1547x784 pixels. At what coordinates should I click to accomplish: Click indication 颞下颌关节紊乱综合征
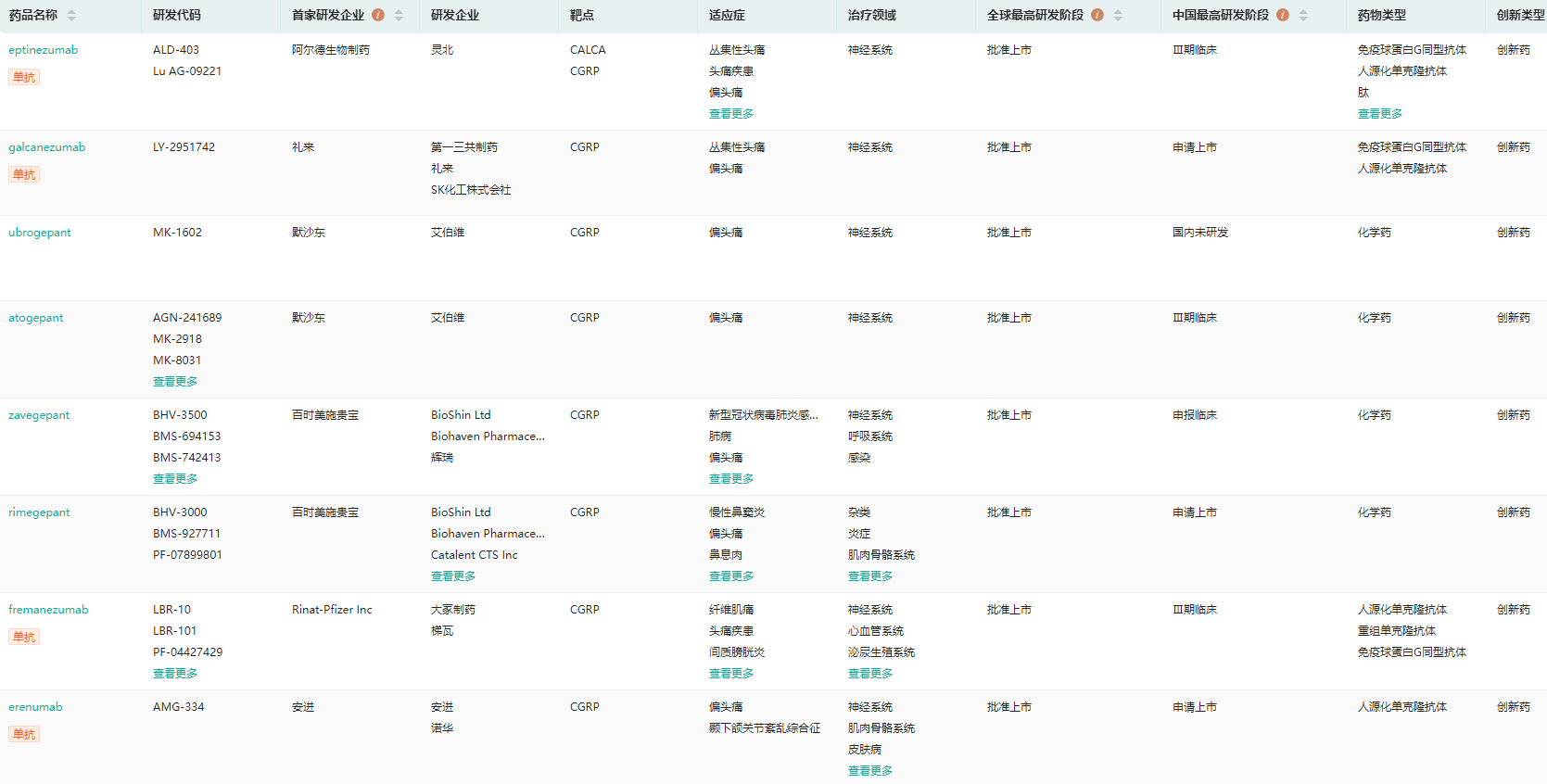(765, 728)
